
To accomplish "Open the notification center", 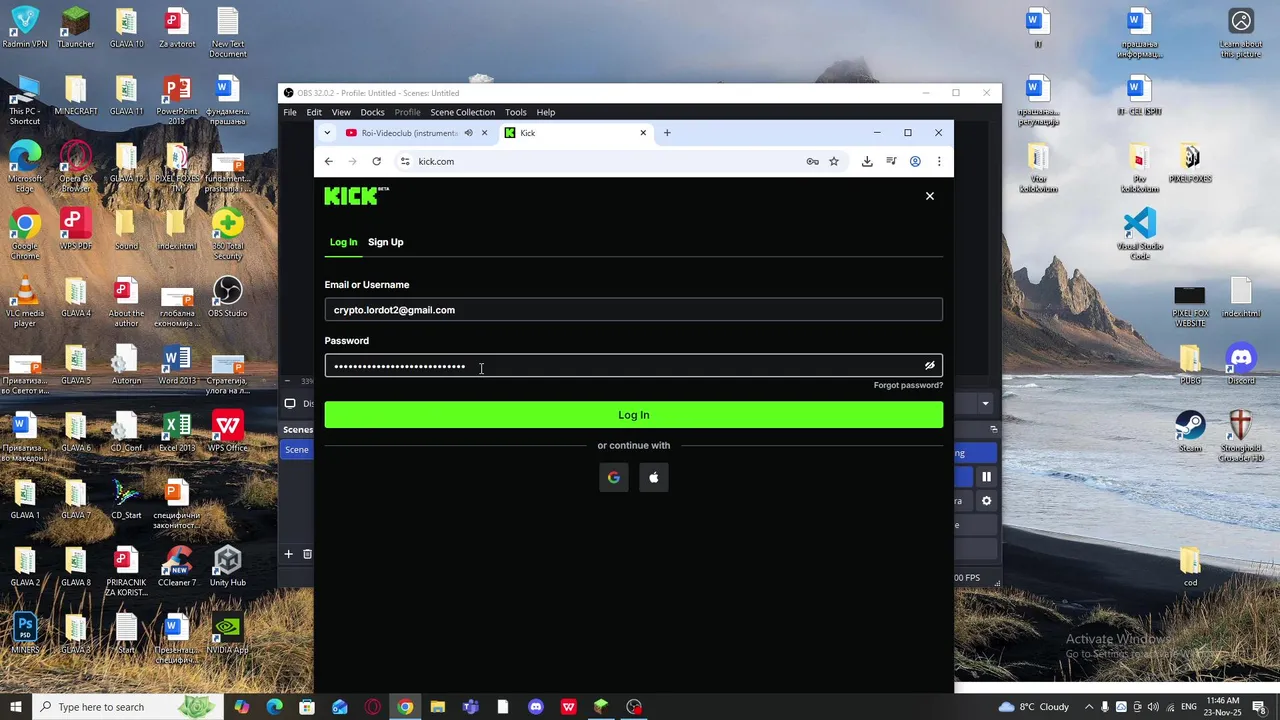I will tap(1259, 707).
